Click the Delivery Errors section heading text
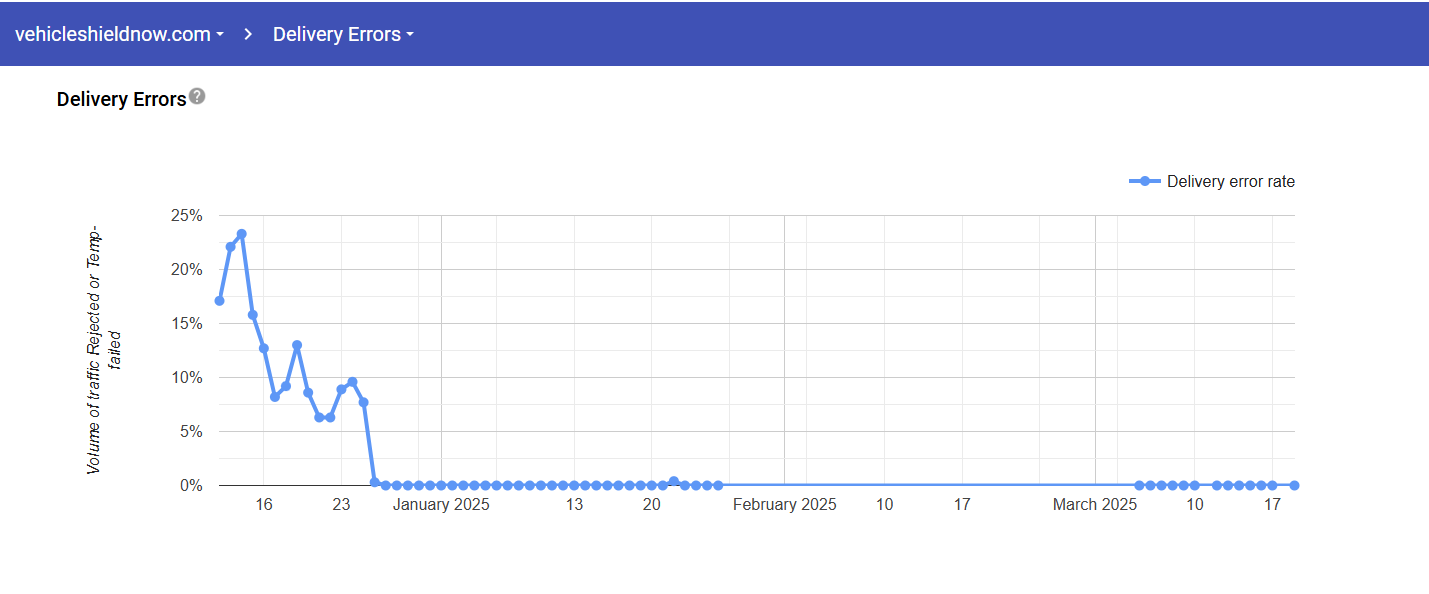The width and height of the screenshot is (1429, 594). tap(121, 99)
